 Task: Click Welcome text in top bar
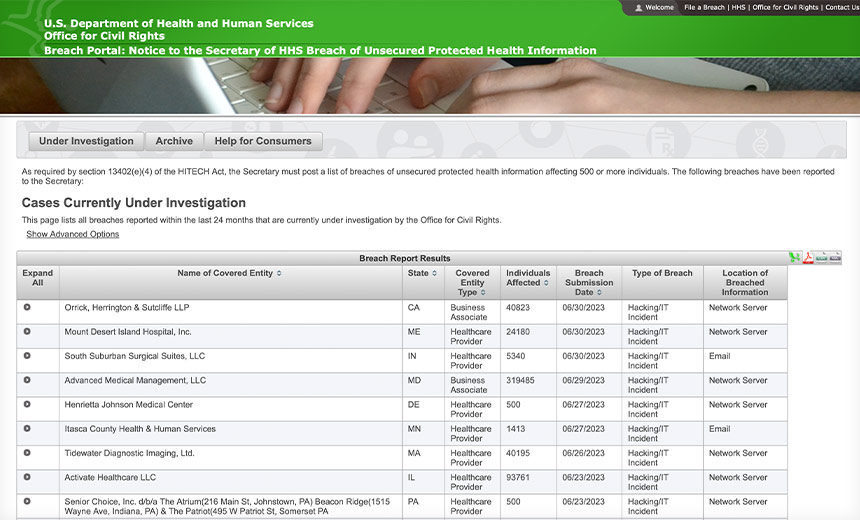(x=659, y=8)
